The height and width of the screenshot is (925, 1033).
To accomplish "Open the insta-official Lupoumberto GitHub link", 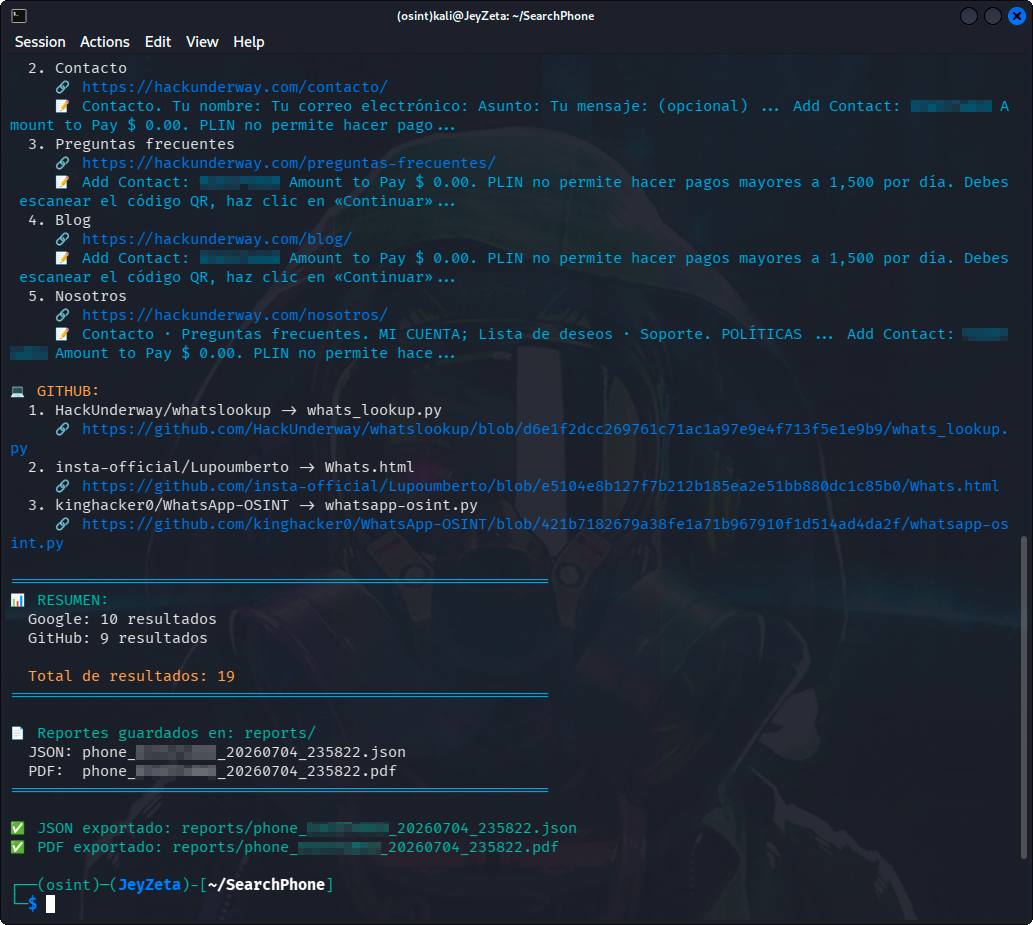I will [x=540, y=486].
